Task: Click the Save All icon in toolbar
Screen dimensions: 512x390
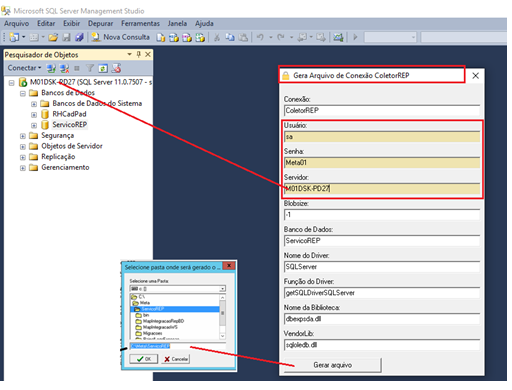Action: [79, 37]
